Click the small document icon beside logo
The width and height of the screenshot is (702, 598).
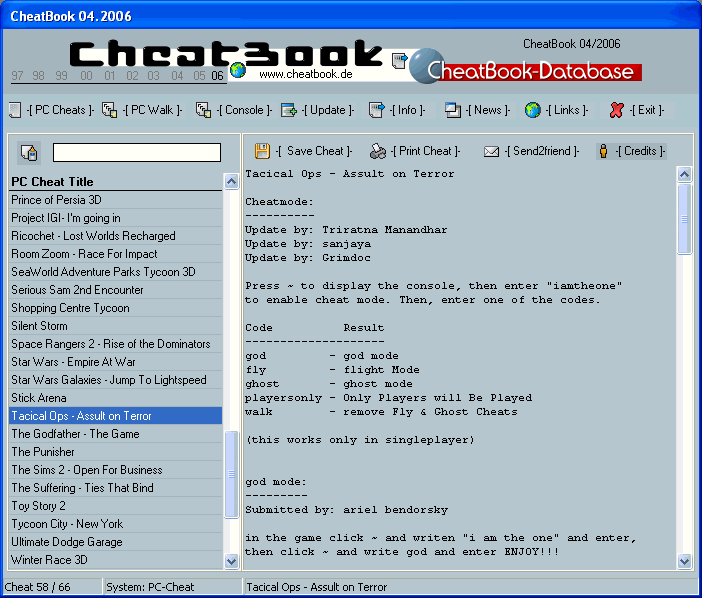(x=399, y=61)
